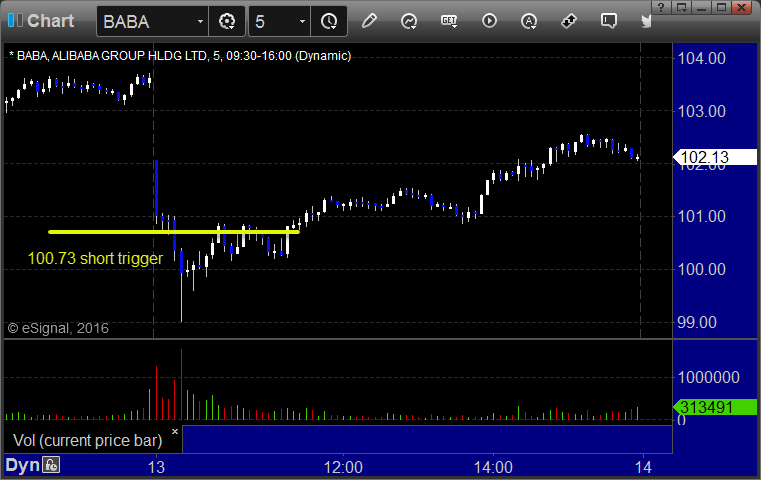This screenshot has height=480, width=761.
Task: Maximize the chart window
Action: pos(721,7)
